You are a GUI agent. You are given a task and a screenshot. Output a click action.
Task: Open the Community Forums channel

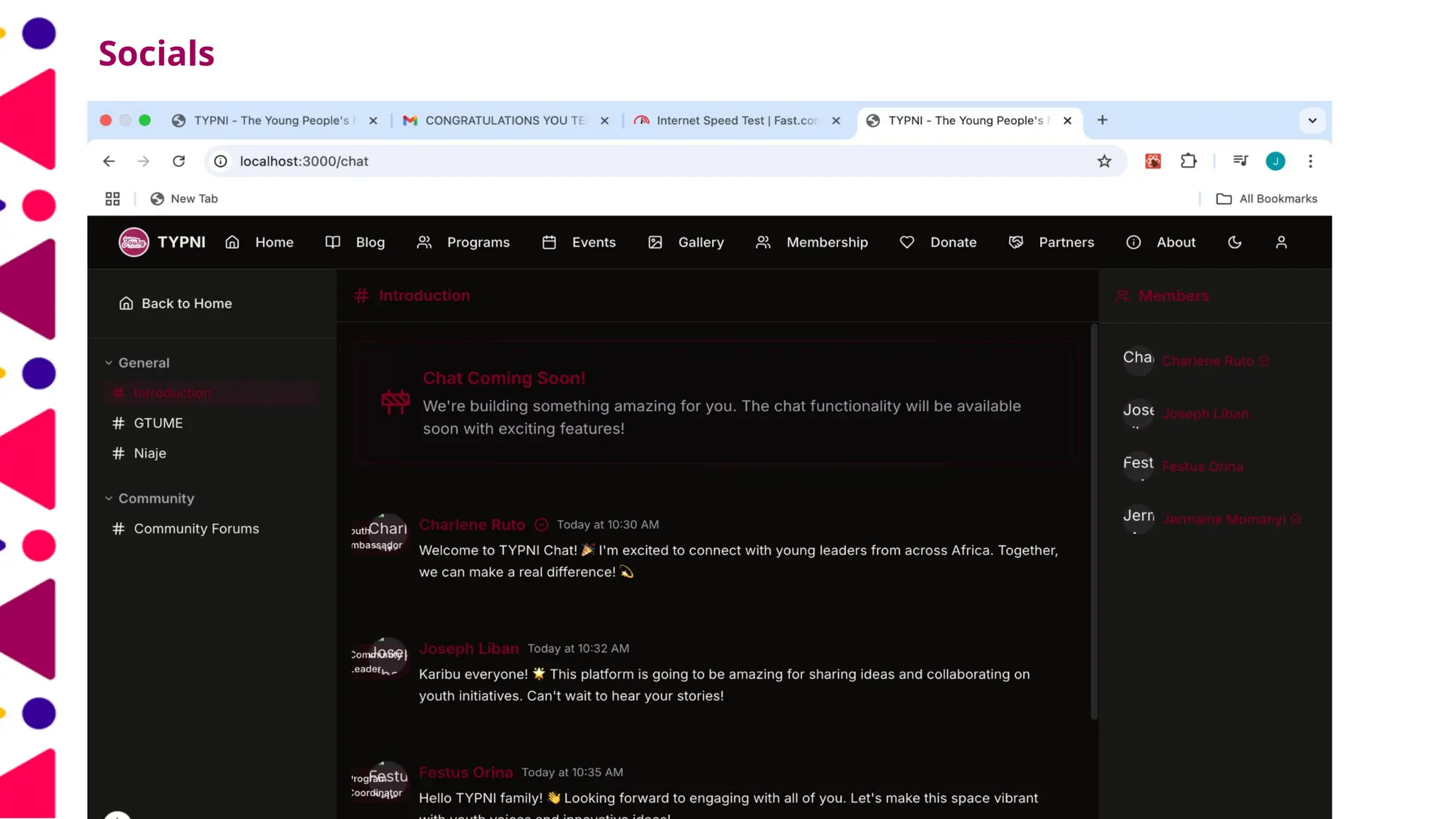pos(196,529)
